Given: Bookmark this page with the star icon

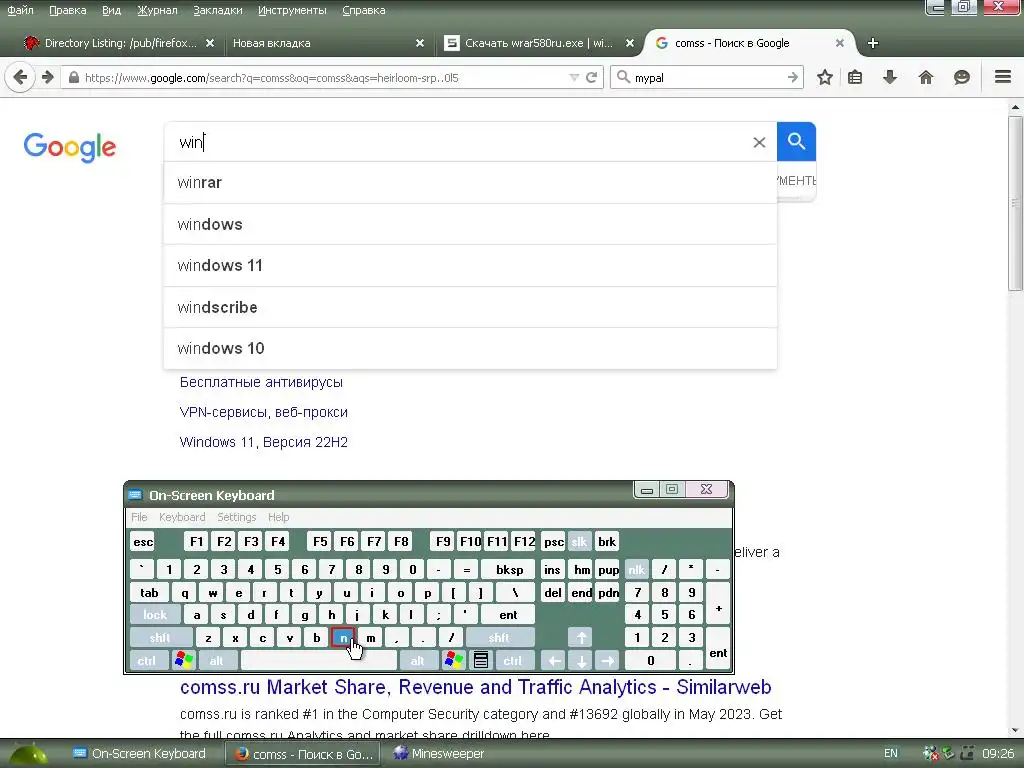Looking at the screenshot, I should 825,78.
